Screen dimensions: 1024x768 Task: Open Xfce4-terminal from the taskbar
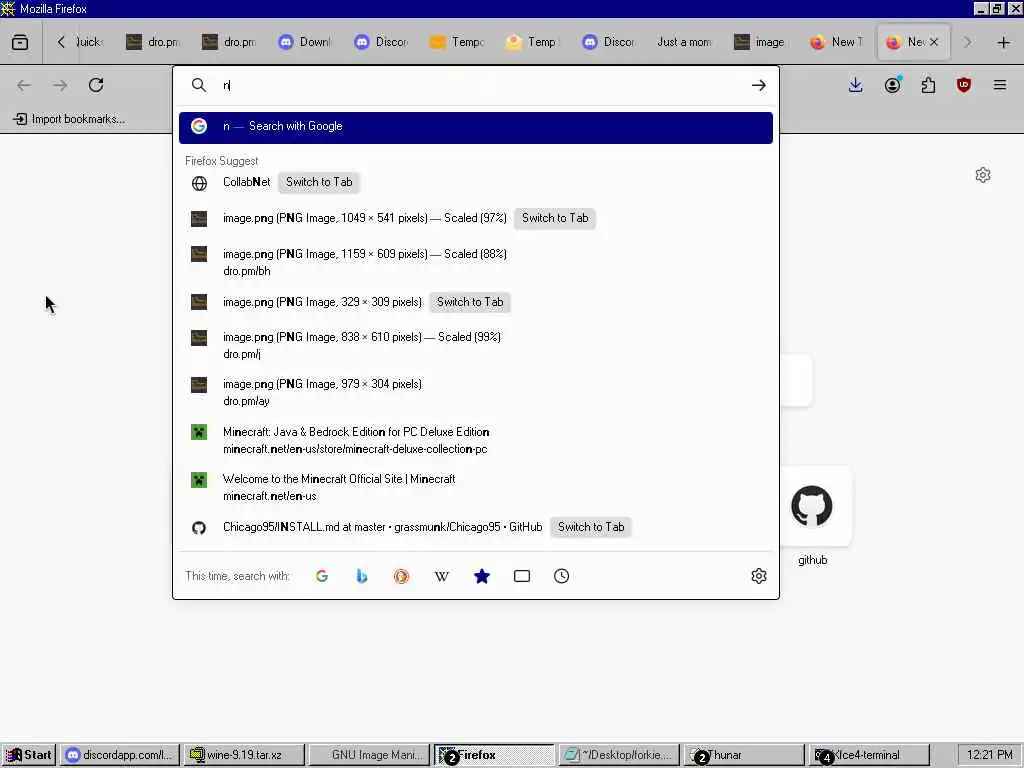[869, 755]
